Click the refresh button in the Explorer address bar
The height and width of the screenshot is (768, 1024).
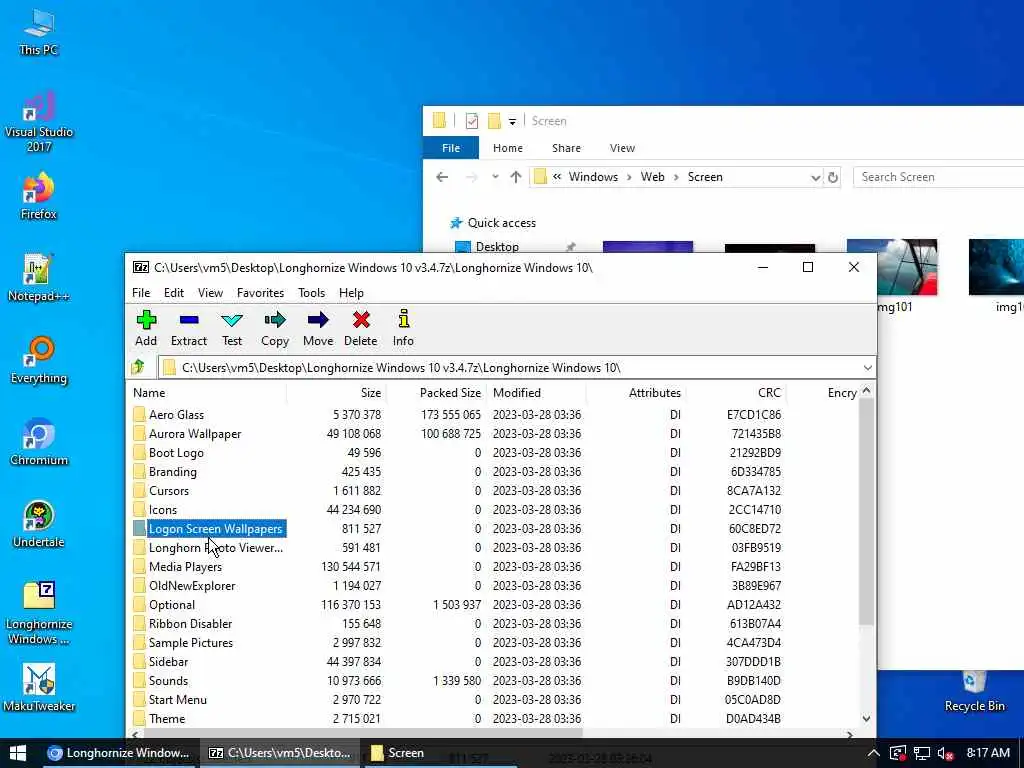pyautogui.click(x=833, y=177)
